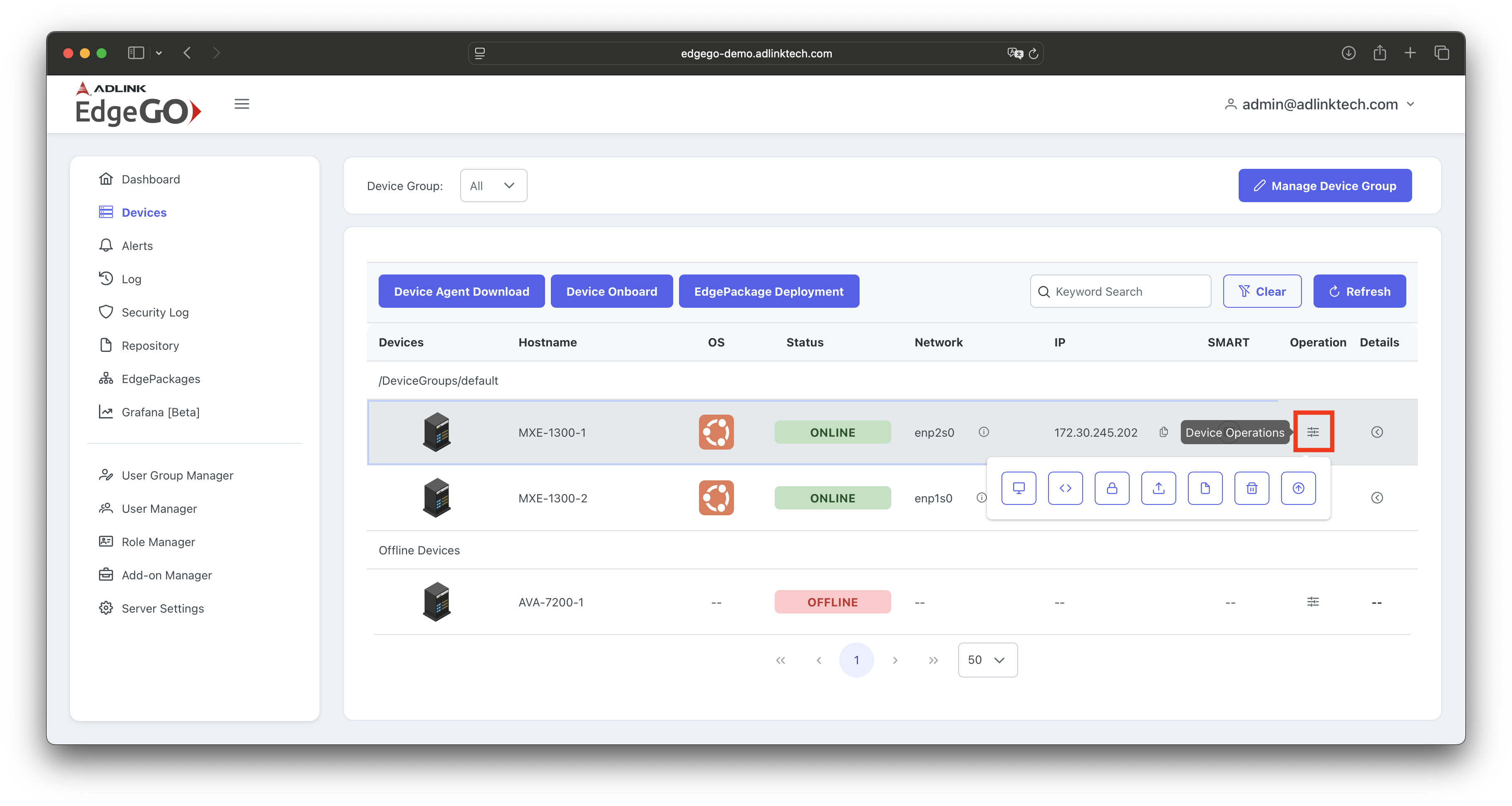Screen dimensions: 1512x806
Task: Show network info for enp2s0
Action: pos(984,433)
